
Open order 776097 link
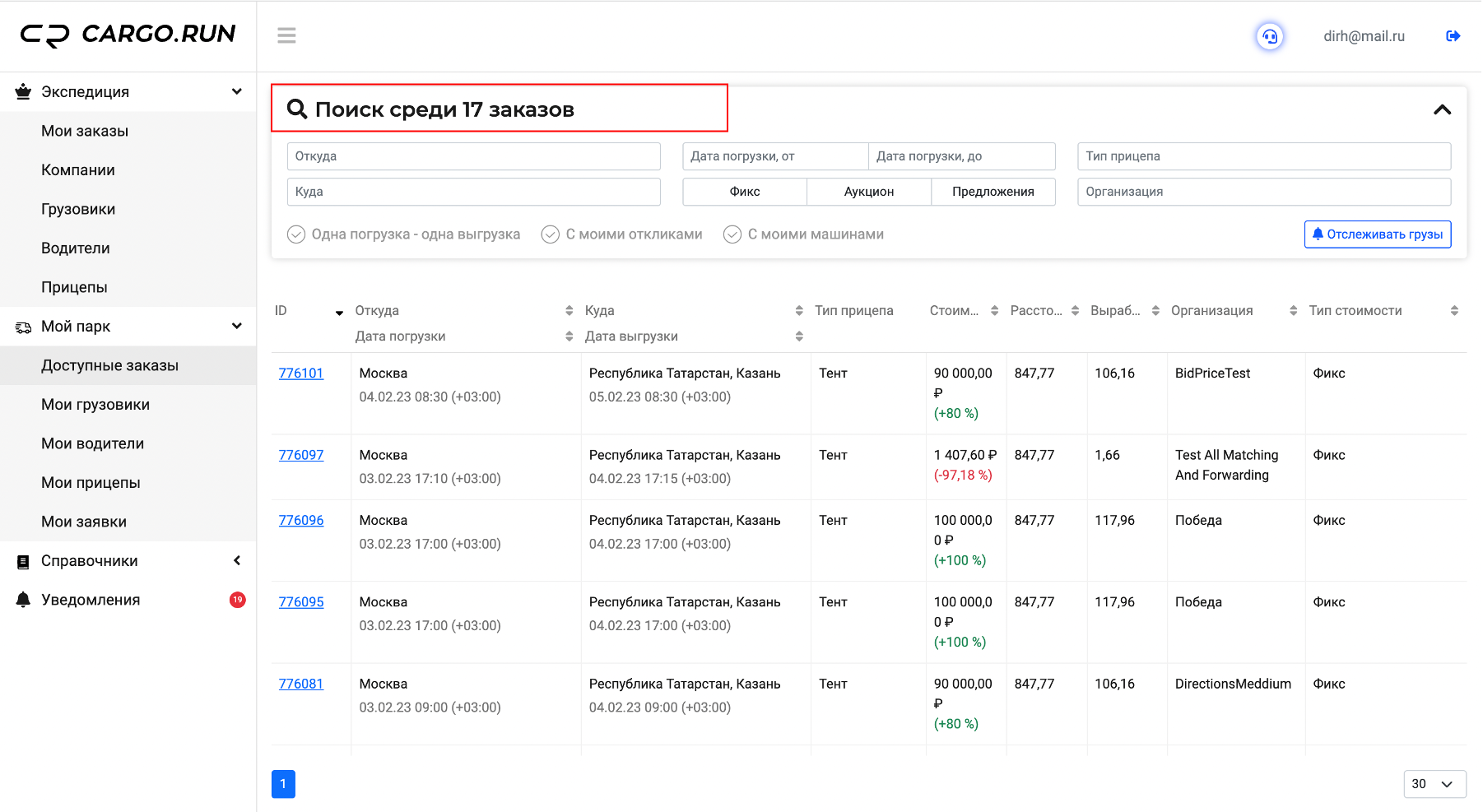[x=301, y=455]
